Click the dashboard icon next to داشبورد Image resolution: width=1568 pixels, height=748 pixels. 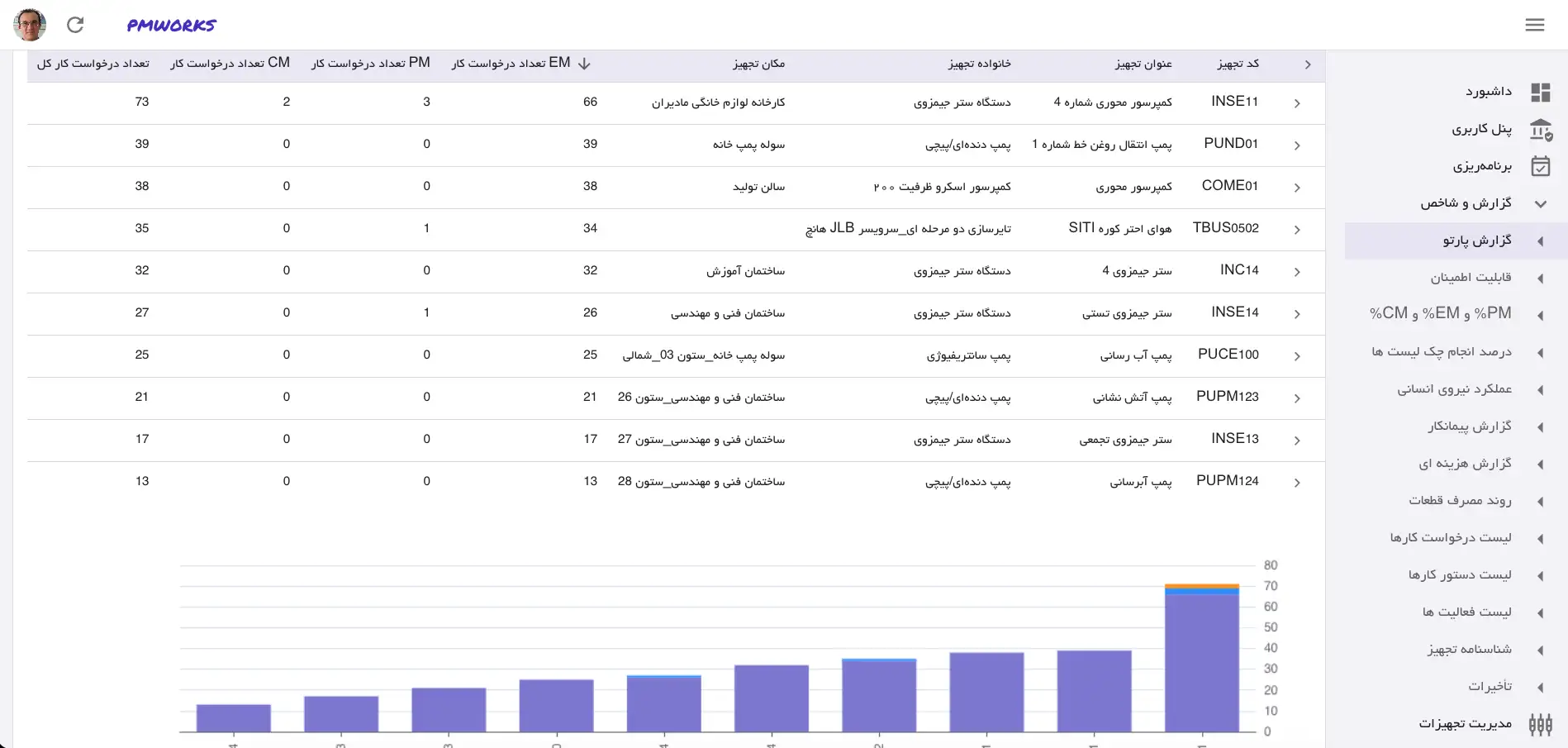[x=1542, y=92]
